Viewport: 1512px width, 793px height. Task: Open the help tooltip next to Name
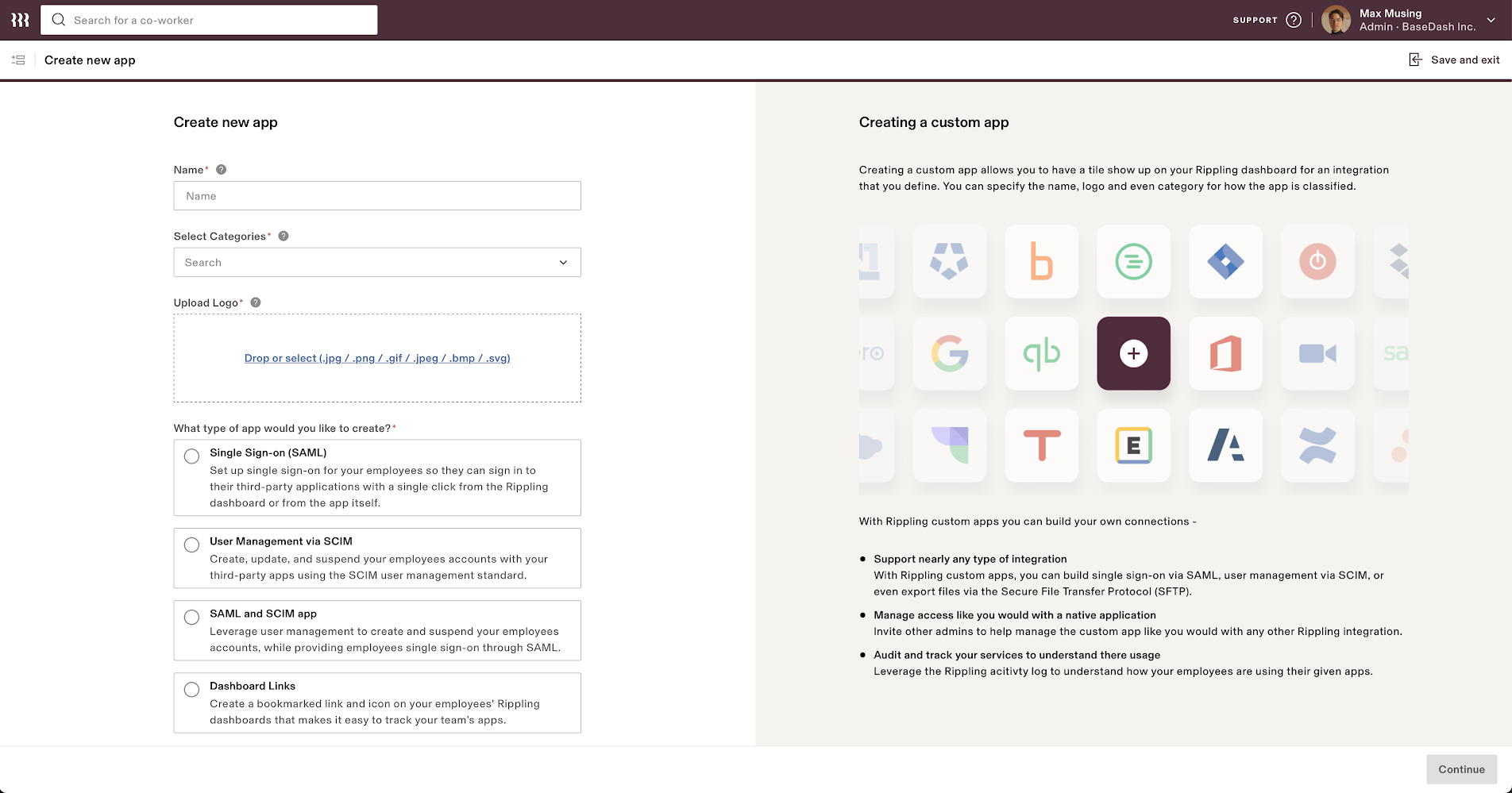click(x=222, y=169)
